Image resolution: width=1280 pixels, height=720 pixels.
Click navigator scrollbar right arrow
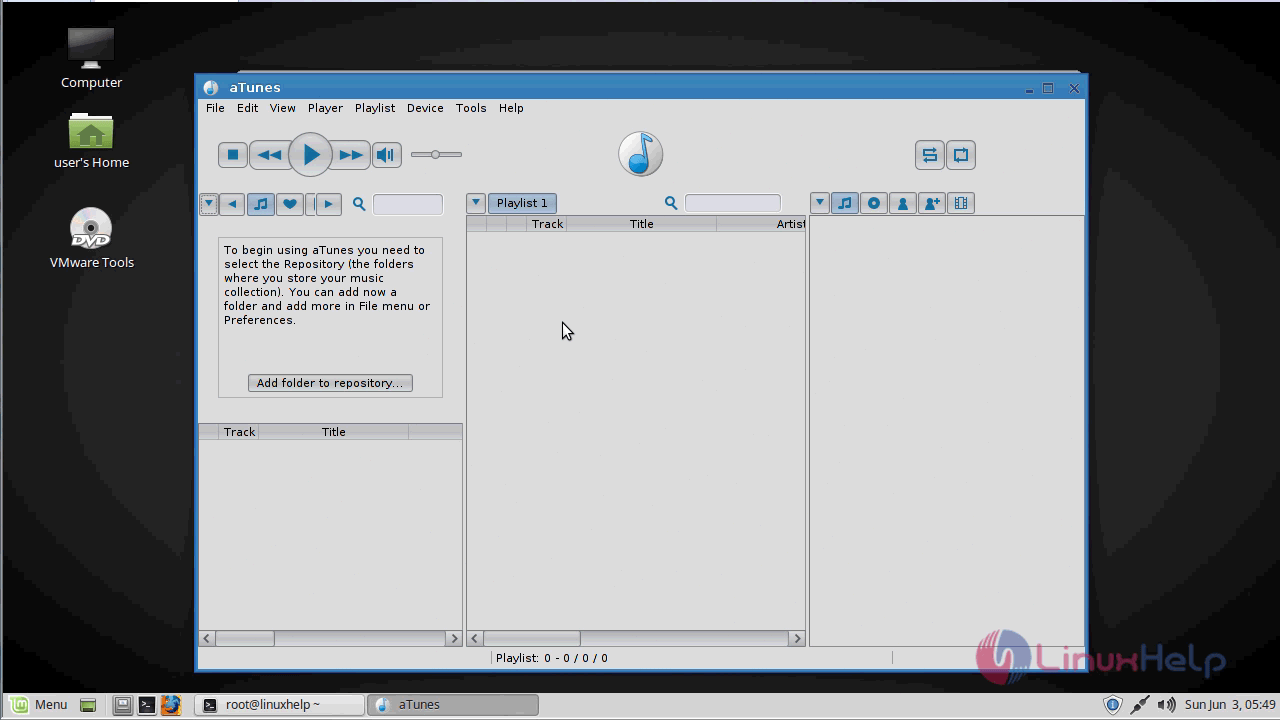(454, 638)
